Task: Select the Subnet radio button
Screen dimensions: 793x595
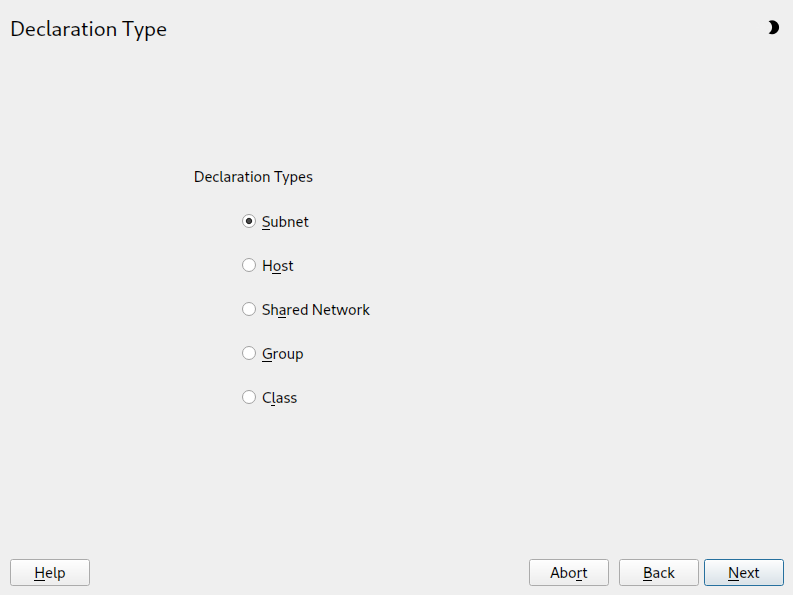Action: tap(249, 222)
